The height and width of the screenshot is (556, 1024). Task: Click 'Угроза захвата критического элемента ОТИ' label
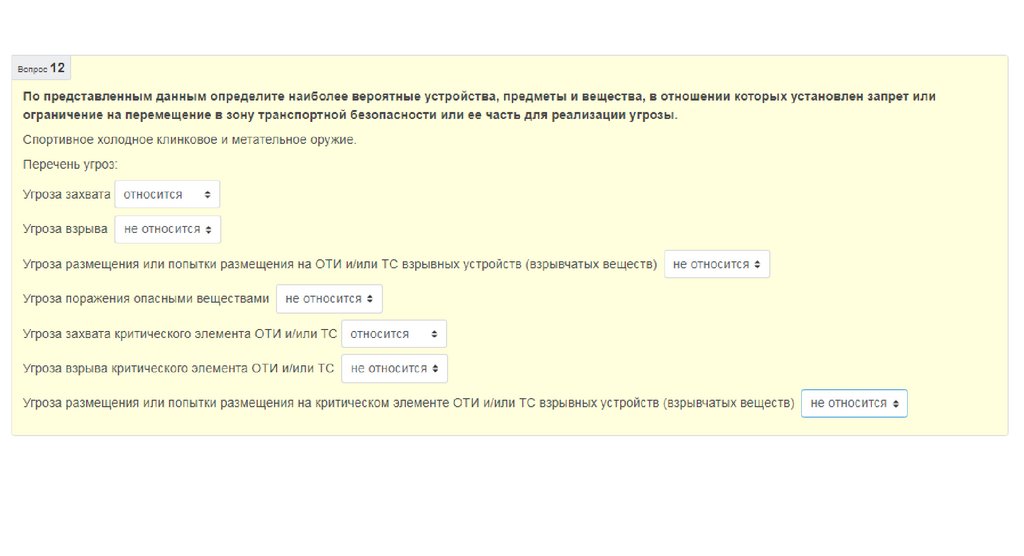click(x=179, y=334)
